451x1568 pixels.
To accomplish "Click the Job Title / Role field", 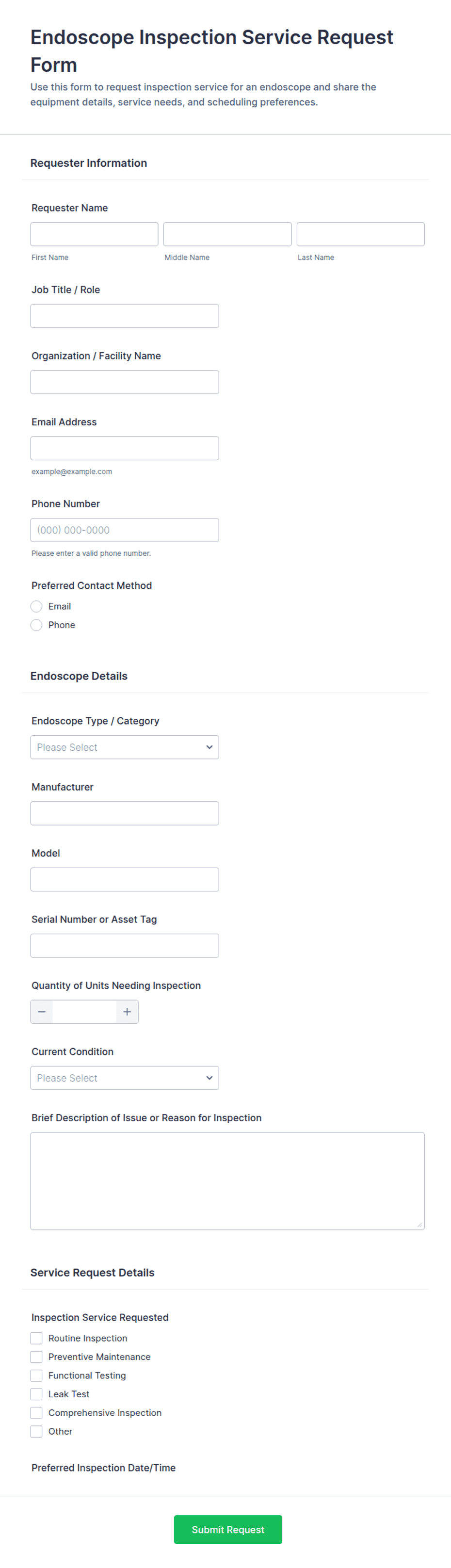I will tap(125, 316).
